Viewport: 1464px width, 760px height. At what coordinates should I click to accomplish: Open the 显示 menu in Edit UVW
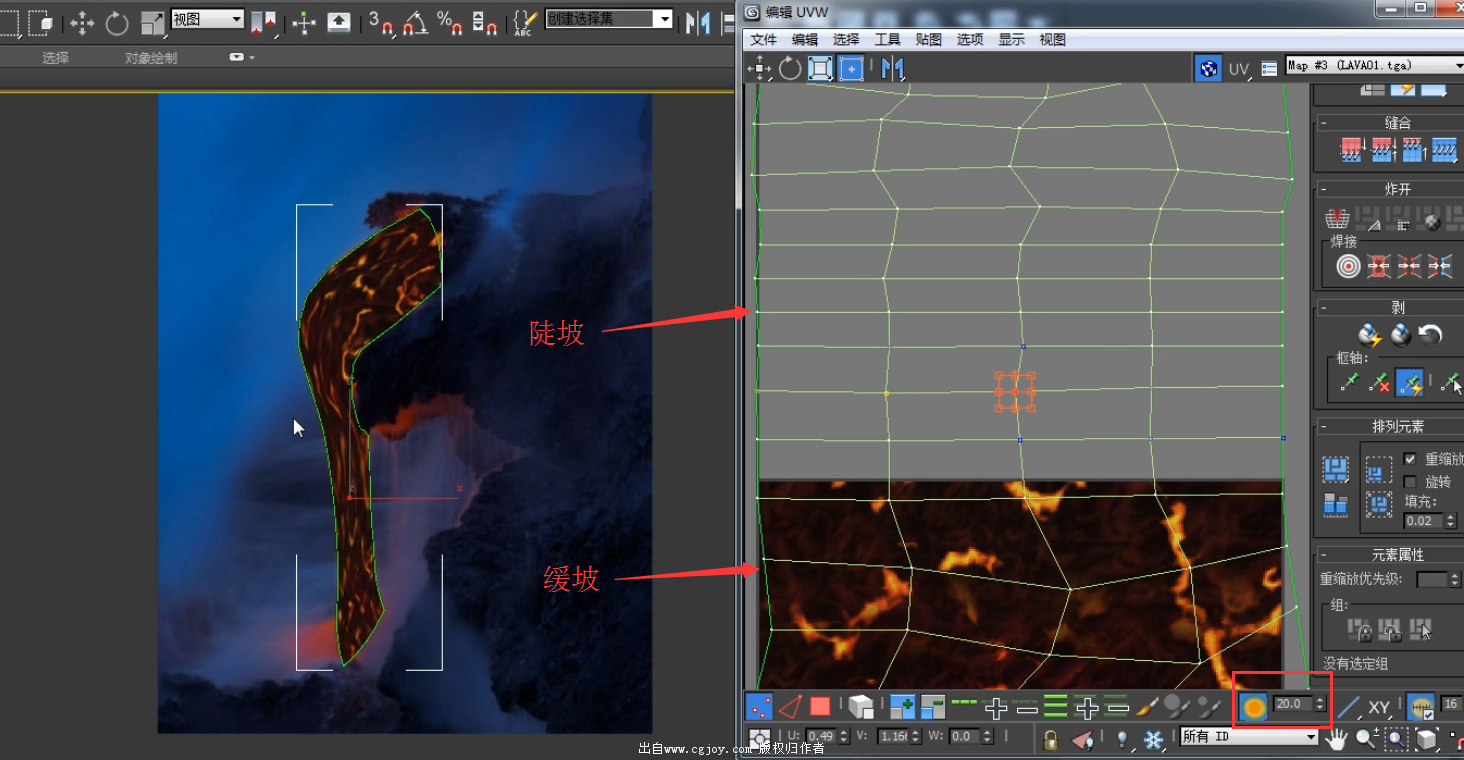click(1012, 40)
